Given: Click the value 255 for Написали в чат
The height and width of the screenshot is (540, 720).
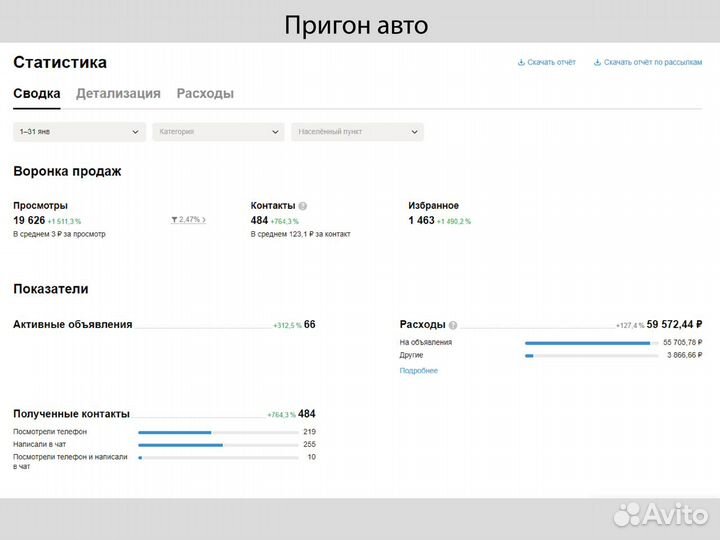Looking at the screenshot, I should pyautogui.click(x=309, y=444).
